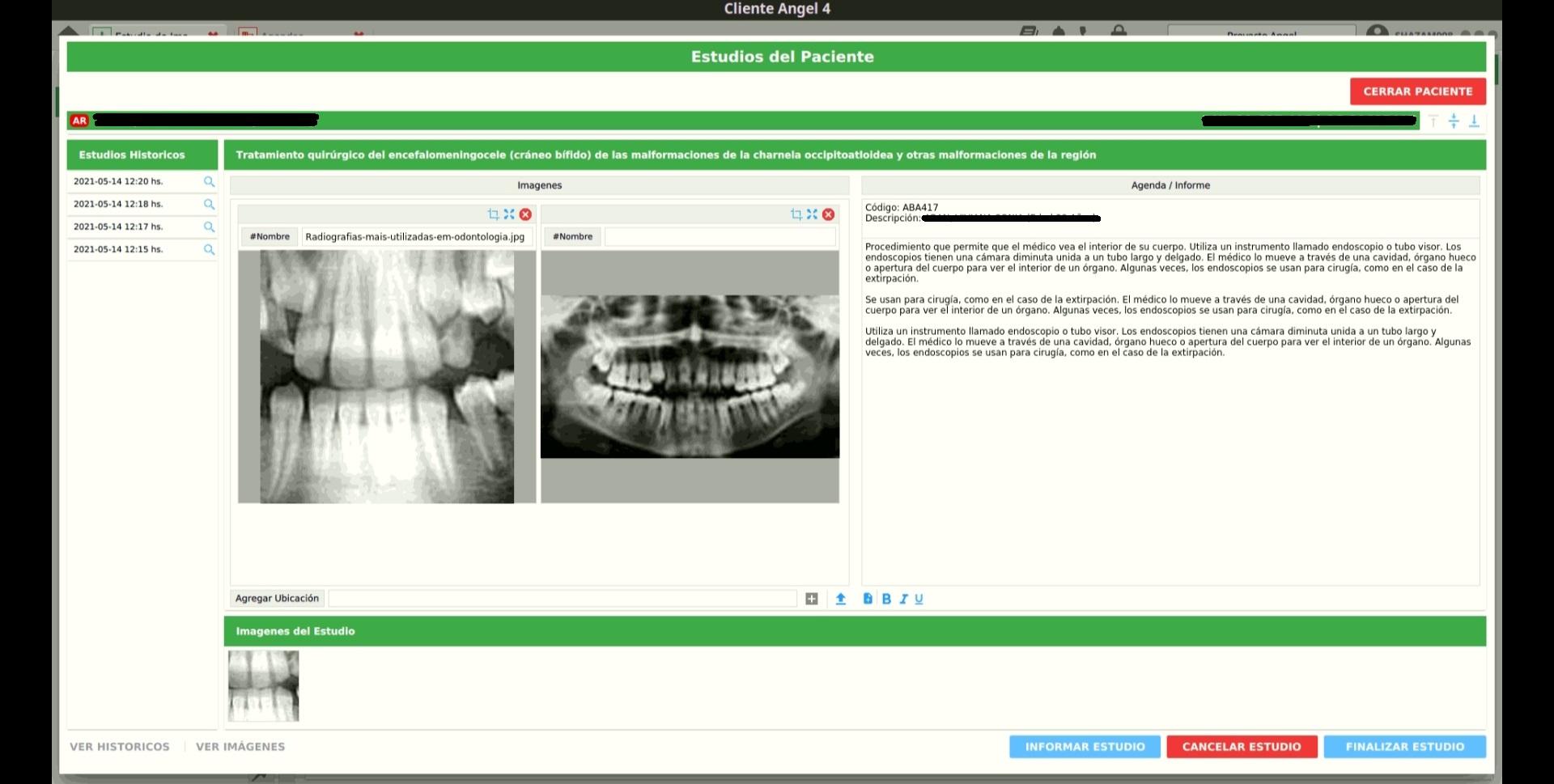Screen dimensions: 1554x784
Task: Expand the panoramic x-ray to fullscreen
Action: 812,214
